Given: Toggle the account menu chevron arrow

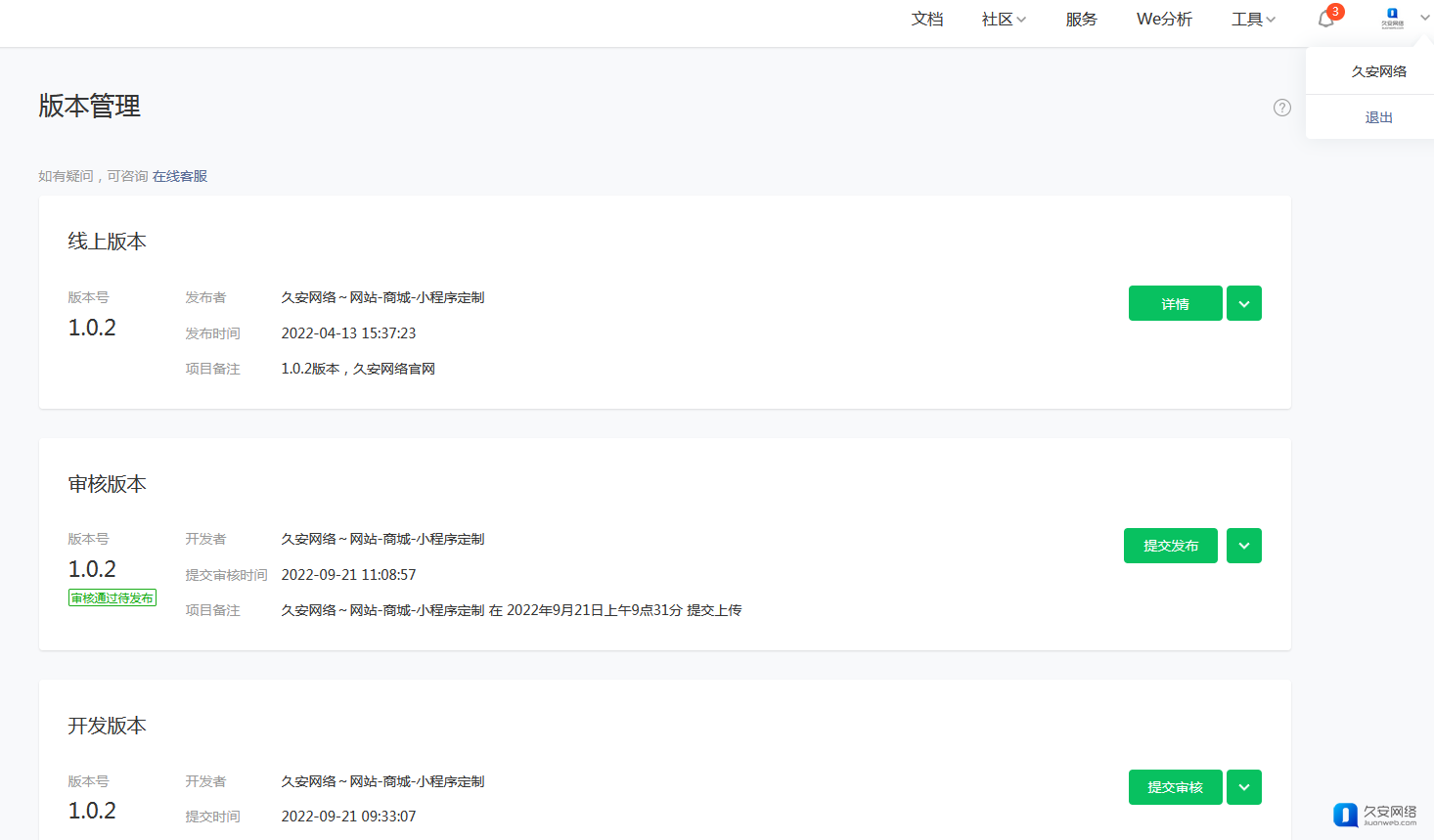Looking at the screenshot, I should [1424, 18].
